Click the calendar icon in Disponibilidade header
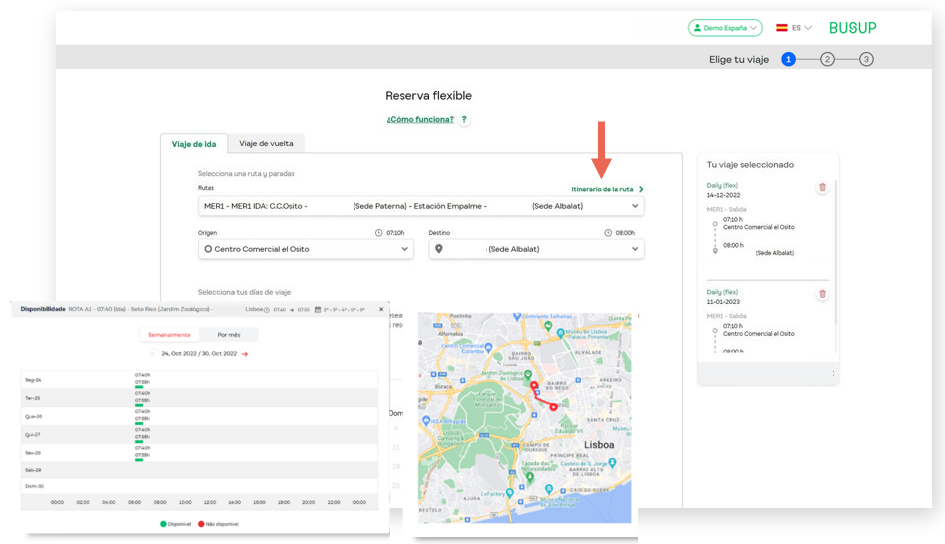Viewport: 945px width, 544px height. click(318, 310)
